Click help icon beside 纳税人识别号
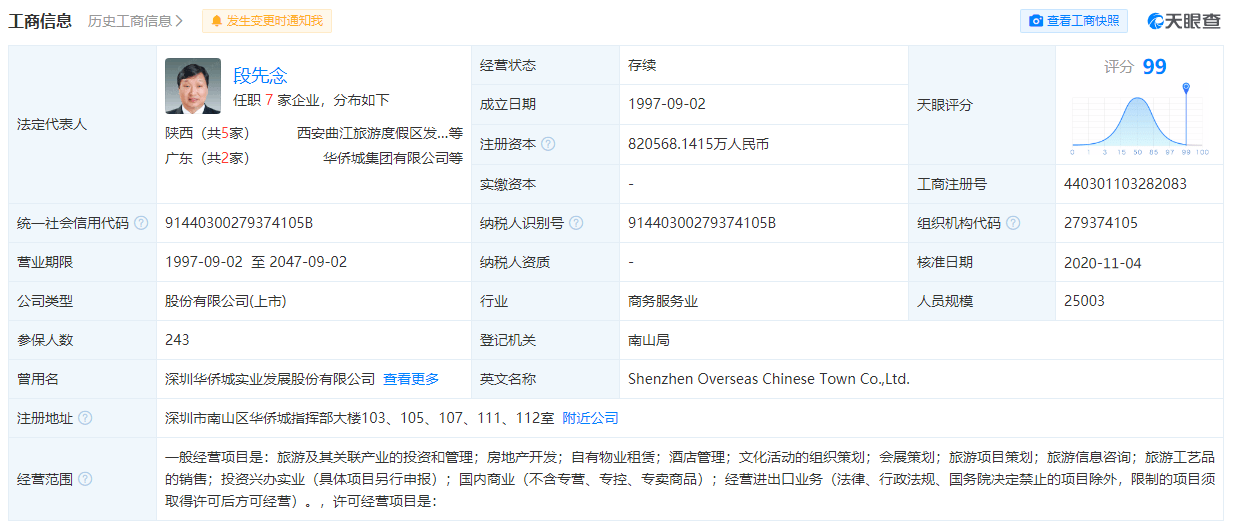Image resolution: width=1235 pixels, height=524 pixels. [576, 223]
